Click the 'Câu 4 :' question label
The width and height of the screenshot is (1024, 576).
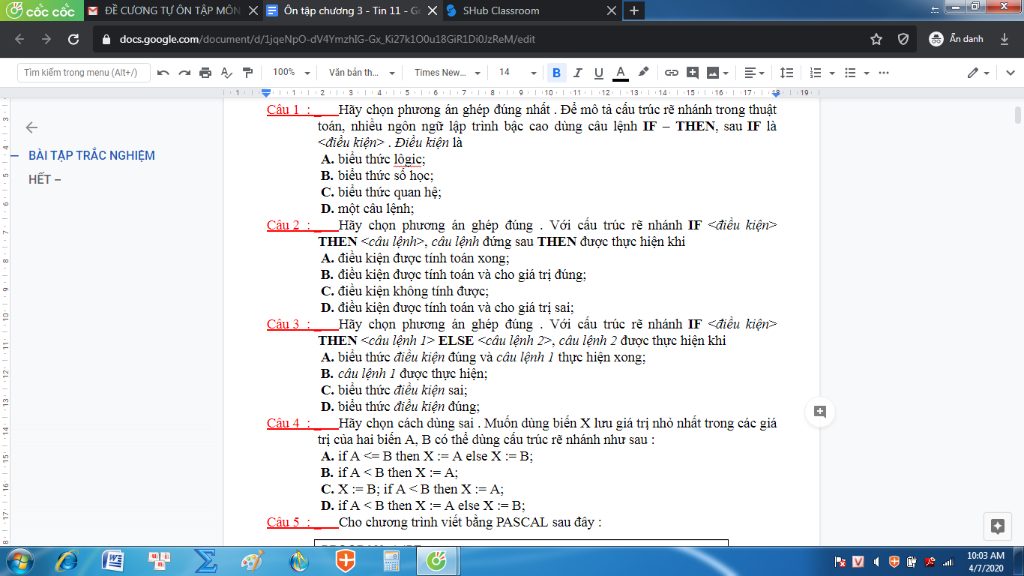[x=289, y=423]
